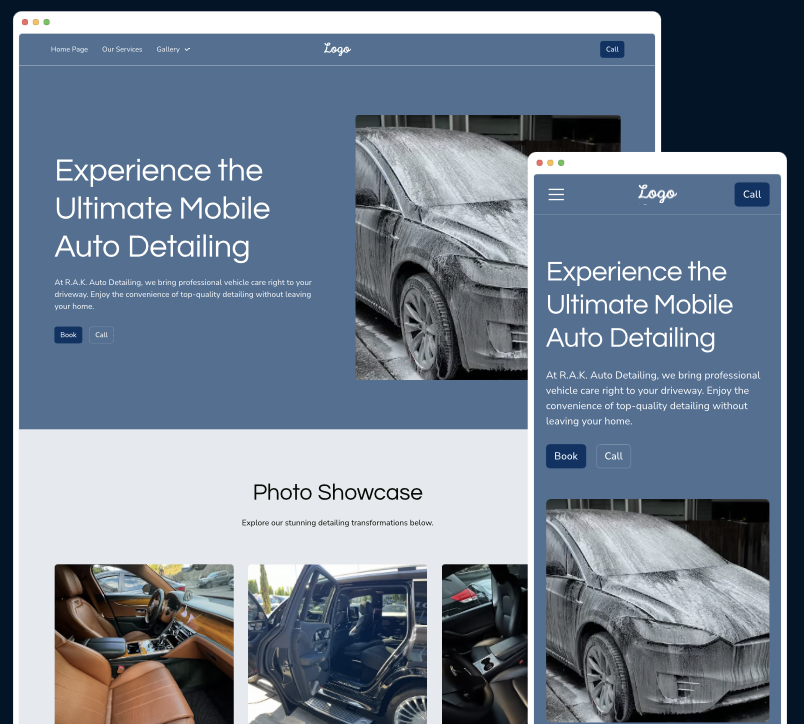Minimize the desktop browser window with yellow dot
The height and width of the screenshot is (724, 804).
[36, 22]
